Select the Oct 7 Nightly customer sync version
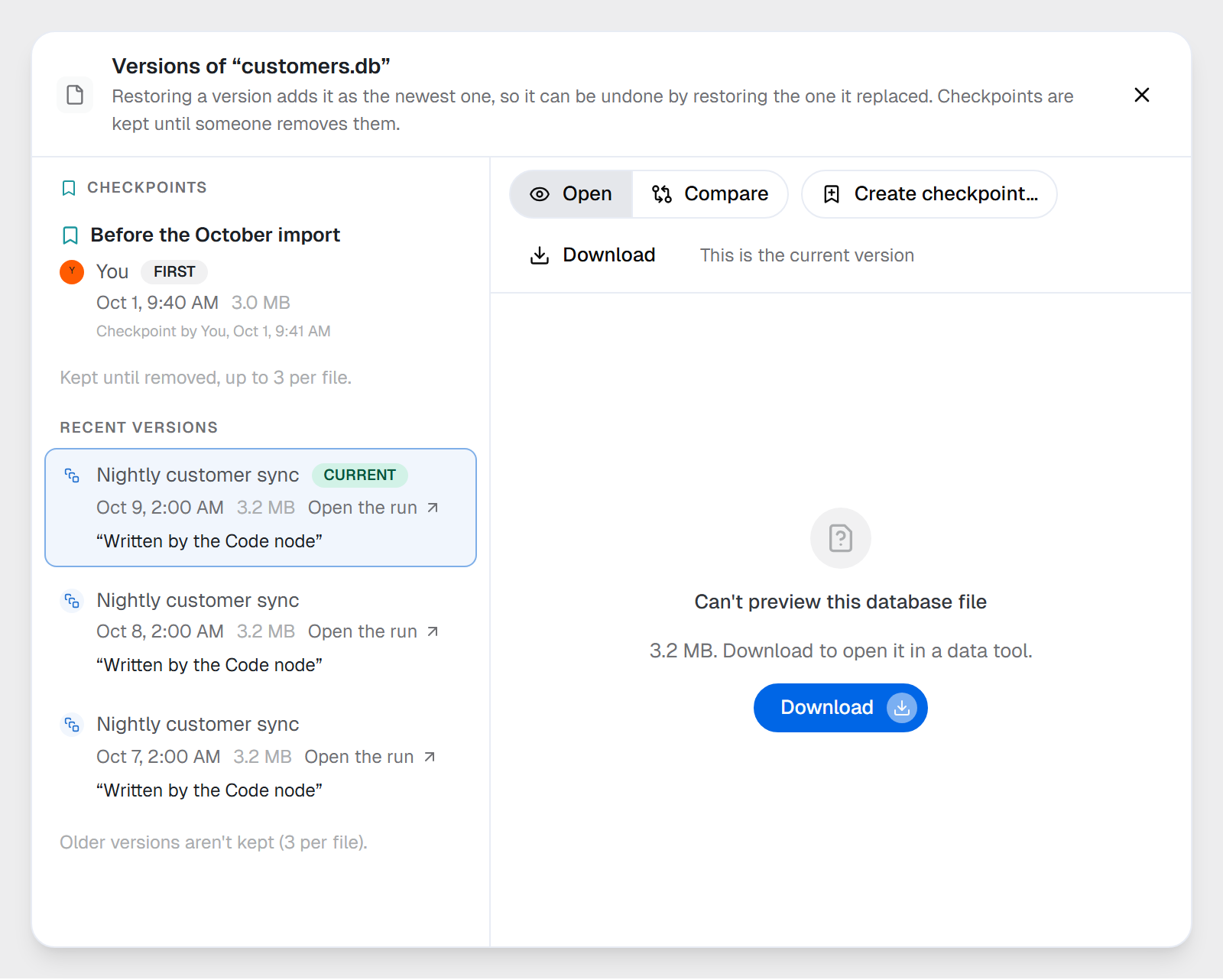The image size is (1223, 980). [261, 757]
